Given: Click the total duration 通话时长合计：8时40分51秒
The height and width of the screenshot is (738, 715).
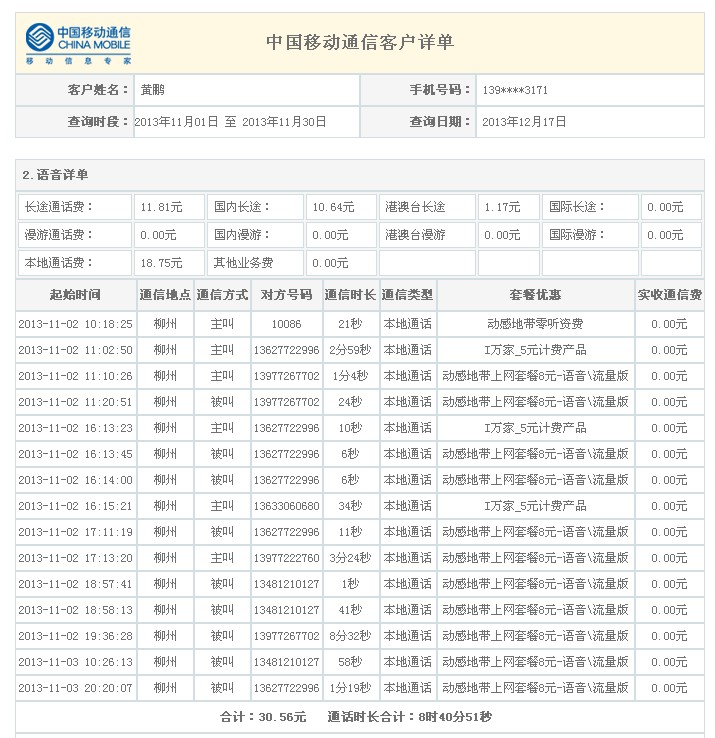Looking at the screenshot, I should (x=410, y=717).
